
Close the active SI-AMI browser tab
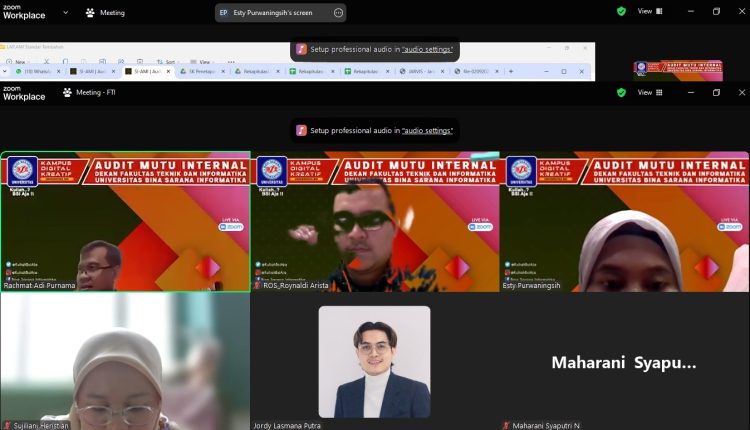click(168, 71)
